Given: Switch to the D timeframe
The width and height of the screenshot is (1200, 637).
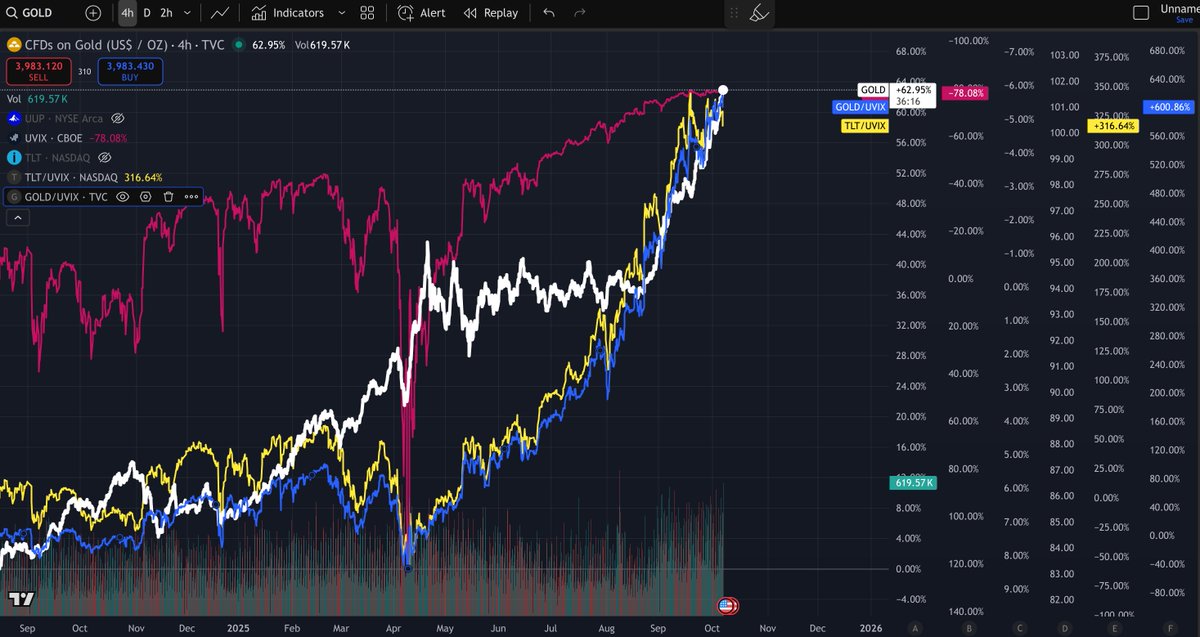Looking at the screenshot, I should [x=147, y=13].
